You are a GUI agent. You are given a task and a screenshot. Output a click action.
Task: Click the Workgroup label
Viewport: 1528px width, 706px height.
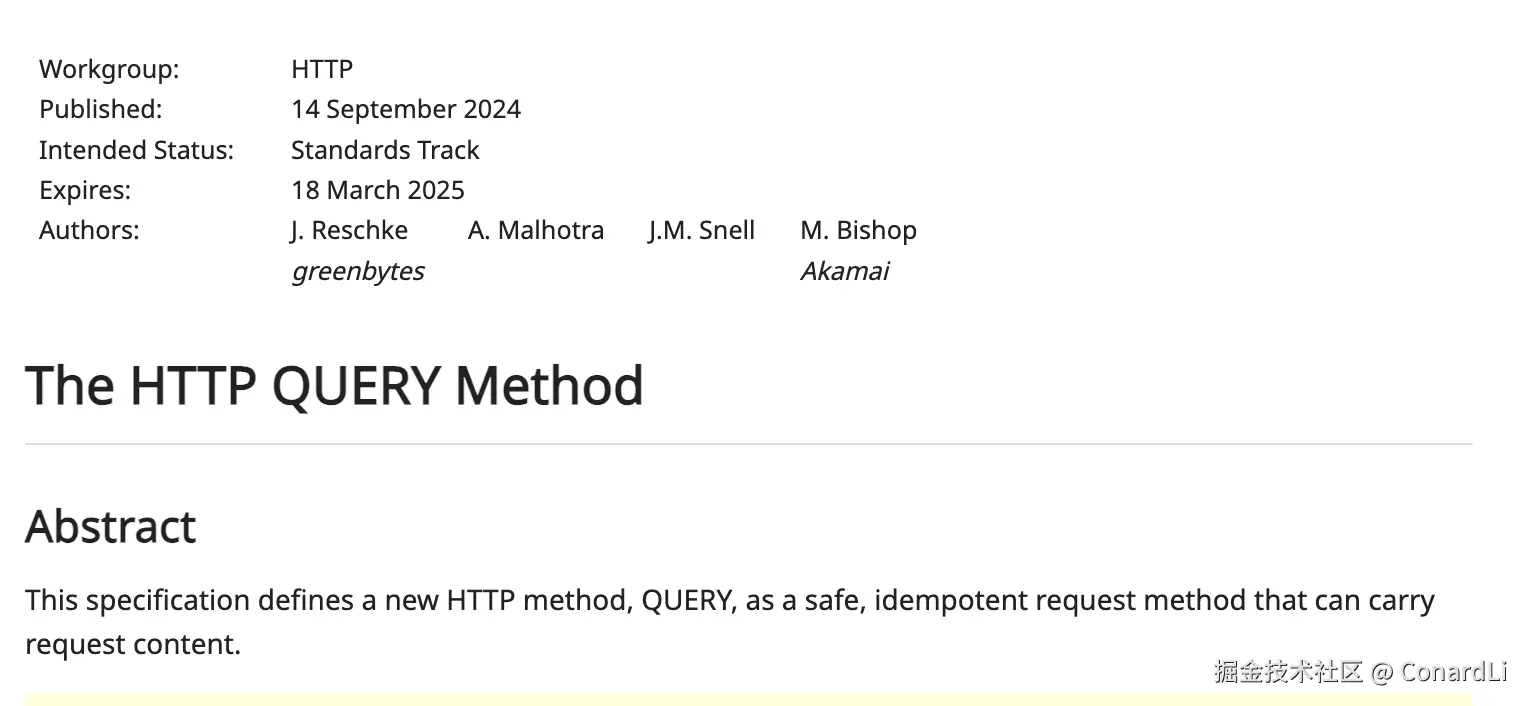[x=109, y=69]
